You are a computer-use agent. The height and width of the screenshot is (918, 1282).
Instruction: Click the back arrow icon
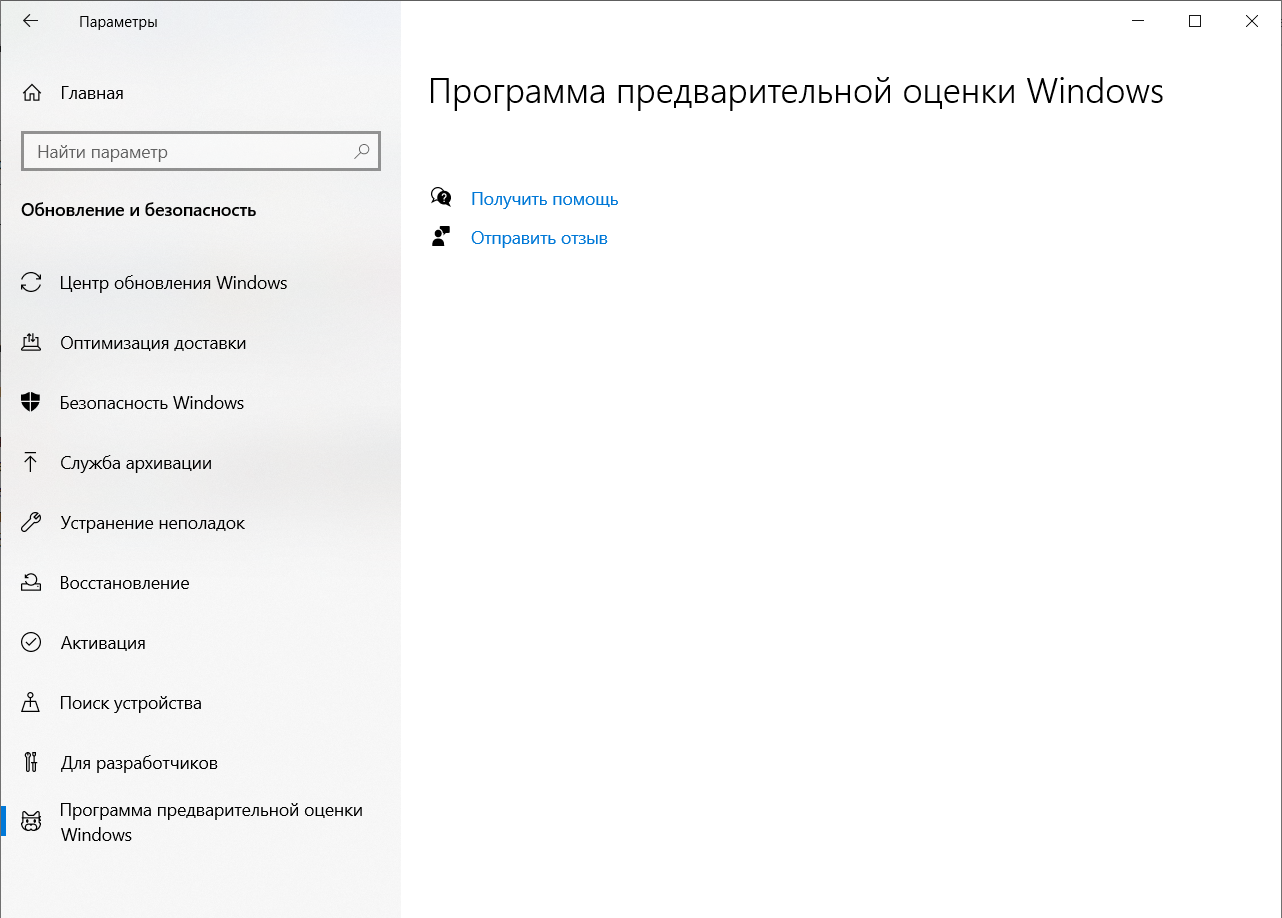[30, 21]
